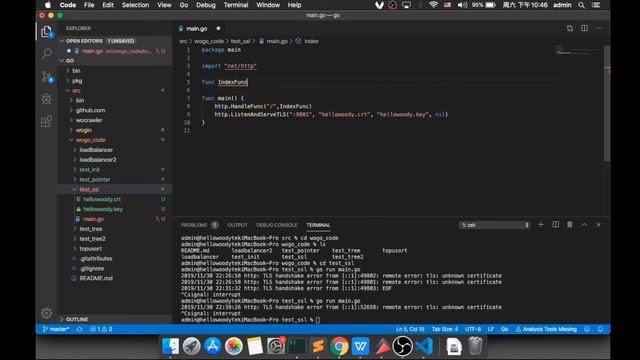The width and height of the screenshot is (640, 360).
Task: Open OBS from the Dock
Action: (402, 346)
